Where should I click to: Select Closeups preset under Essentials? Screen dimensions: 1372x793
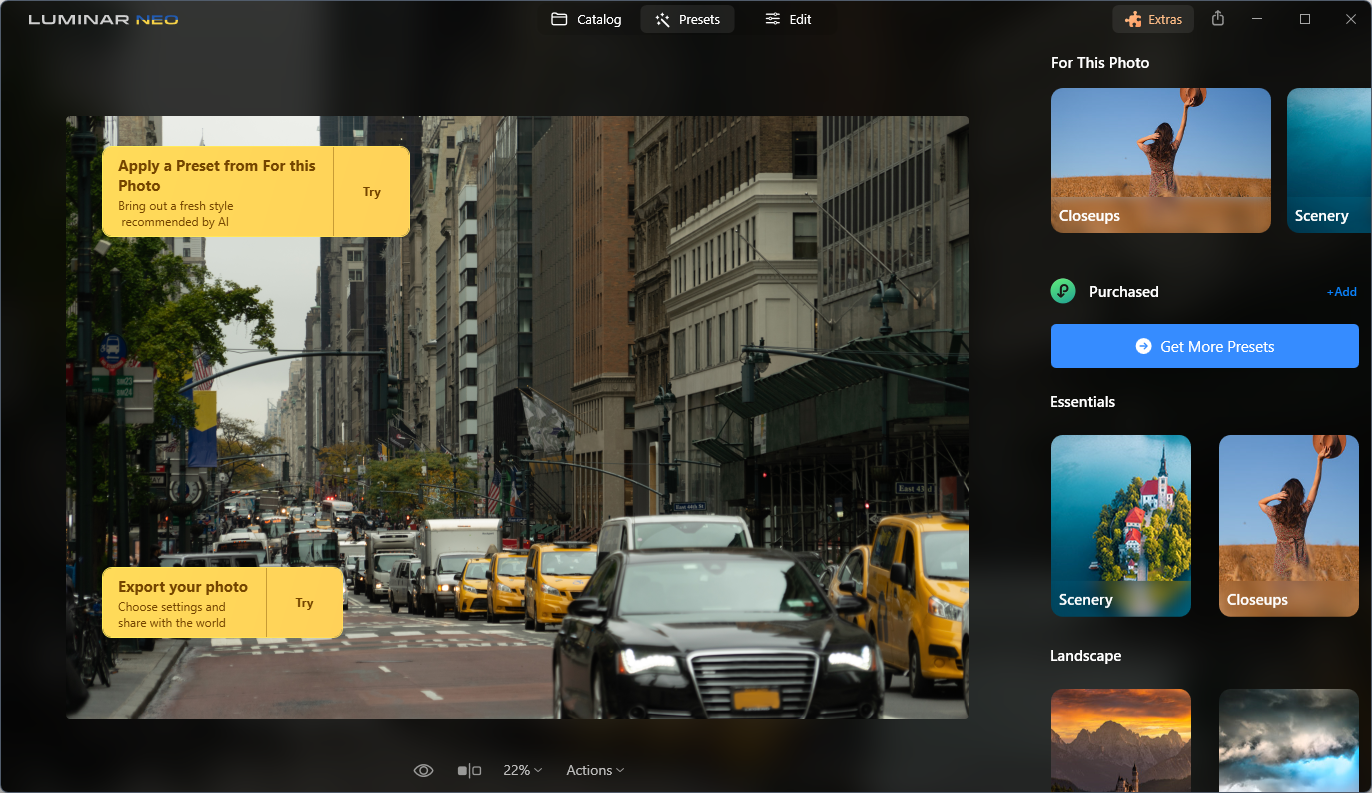(x=1289, y=526)
